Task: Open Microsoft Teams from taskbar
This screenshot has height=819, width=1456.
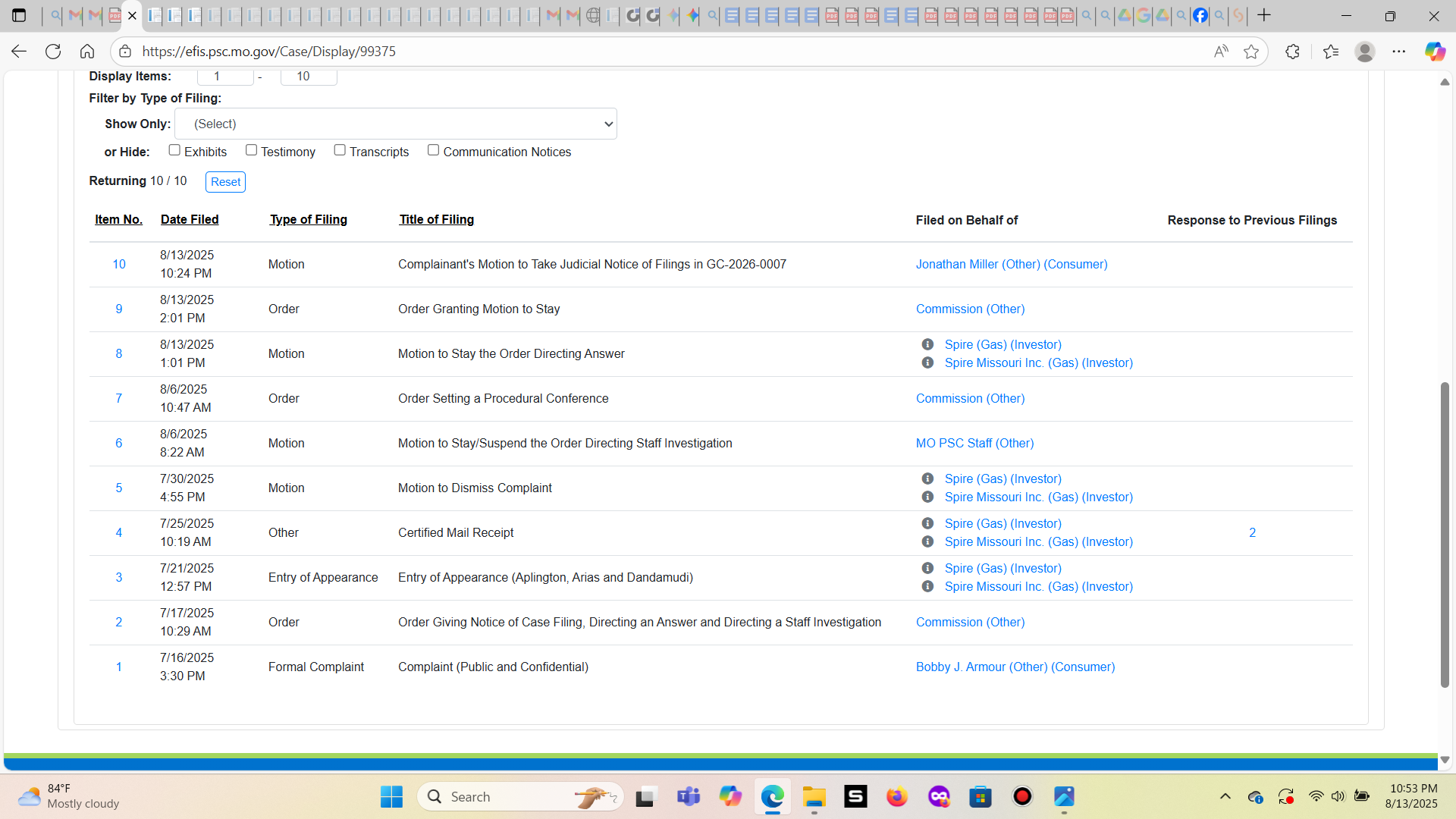Action: point(689,796)
